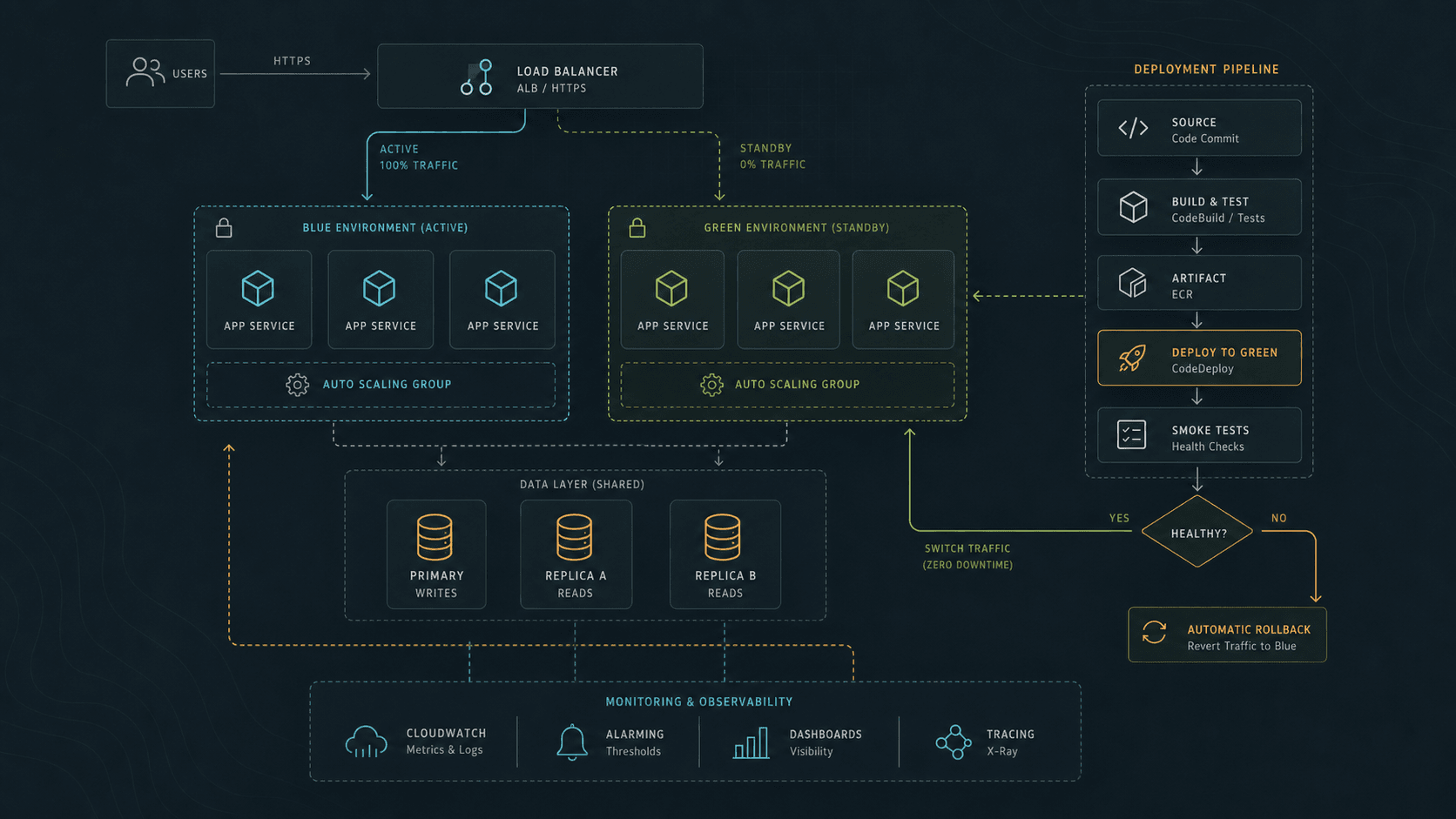The image size is (1456, 819).
Task: Click the Thresholds text under Alarming
Action: [633, 751]
